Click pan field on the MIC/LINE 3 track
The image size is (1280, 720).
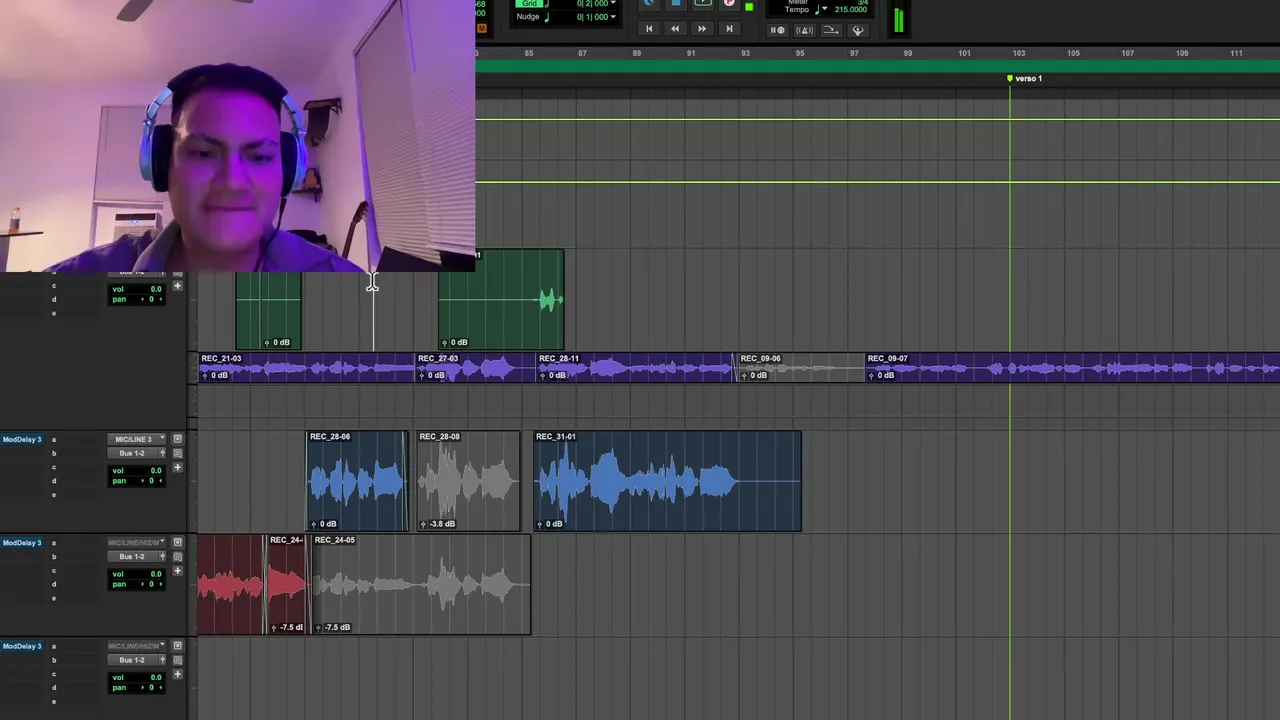tap(137, 481)
